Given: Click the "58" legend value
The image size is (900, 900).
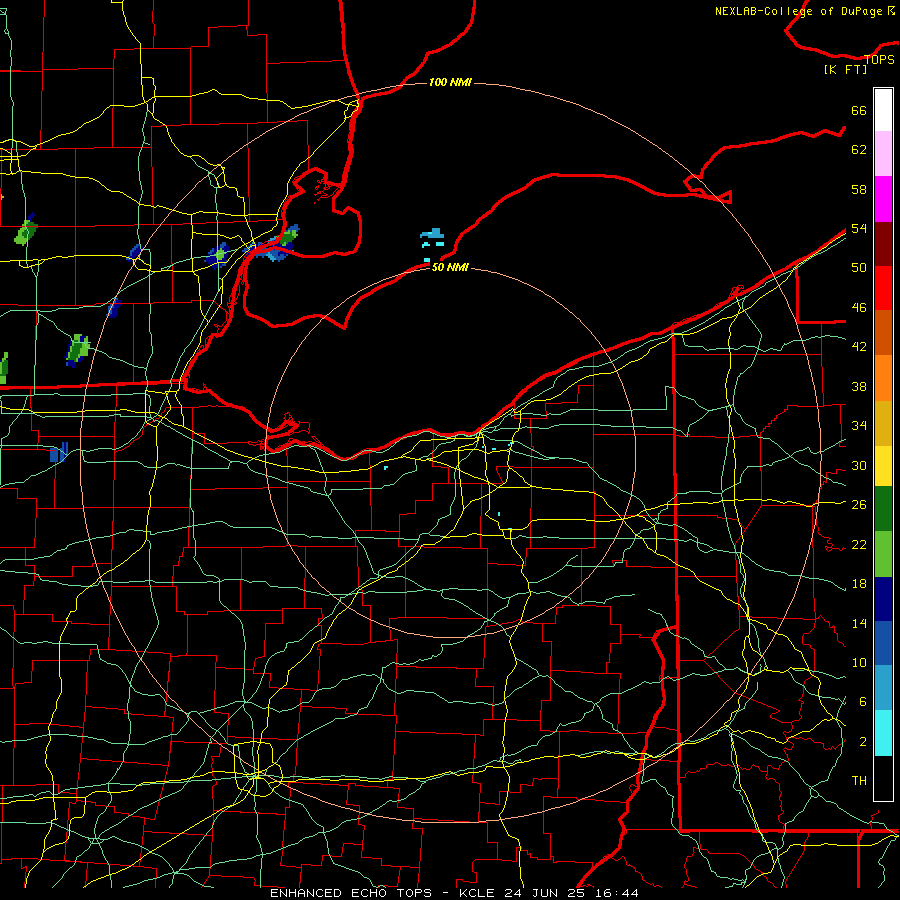Looking at the screenshot, I should [x=859, y=189].
